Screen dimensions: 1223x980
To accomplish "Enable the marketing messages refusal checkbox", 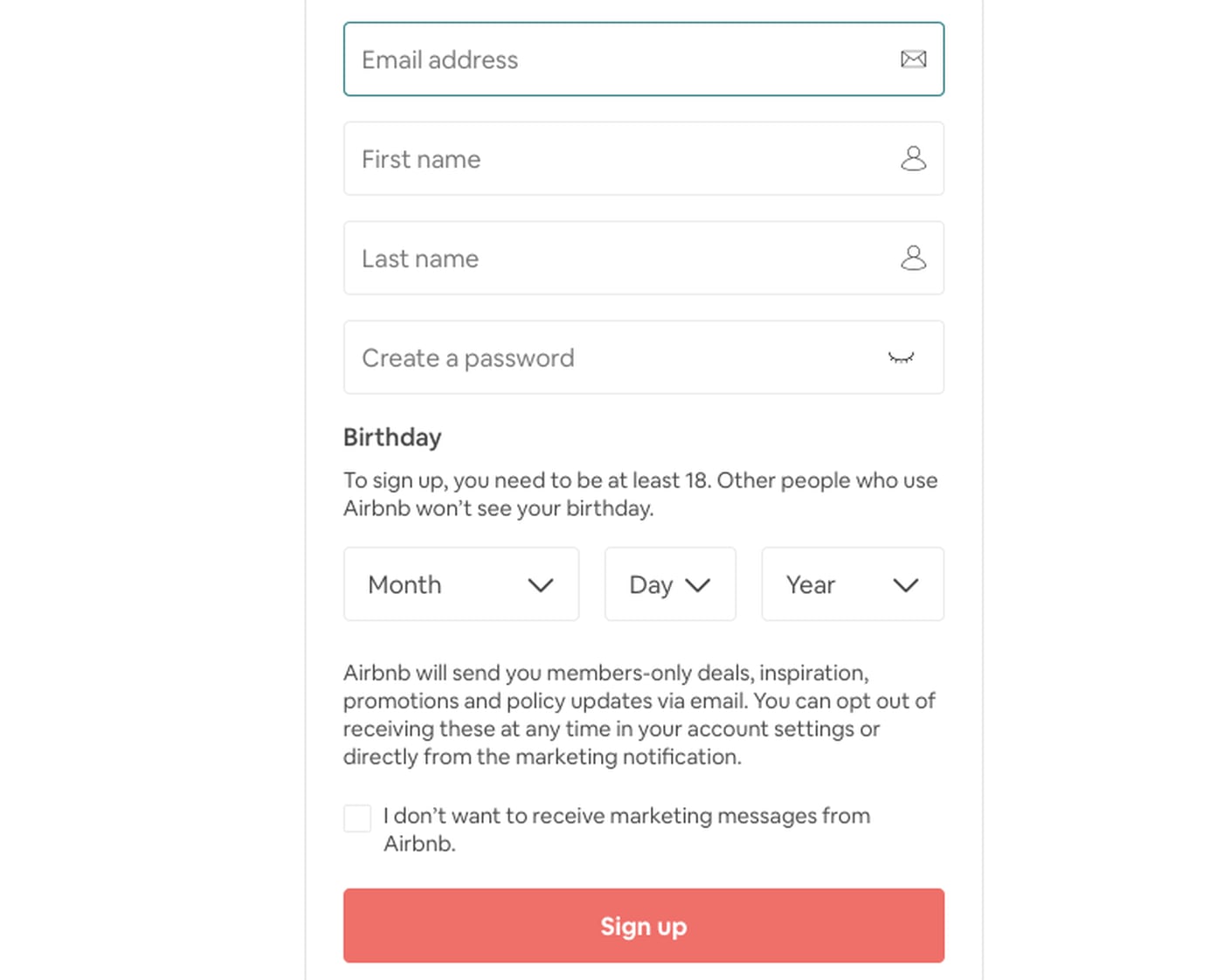I will pyautogui.click(x=358, y=818).
